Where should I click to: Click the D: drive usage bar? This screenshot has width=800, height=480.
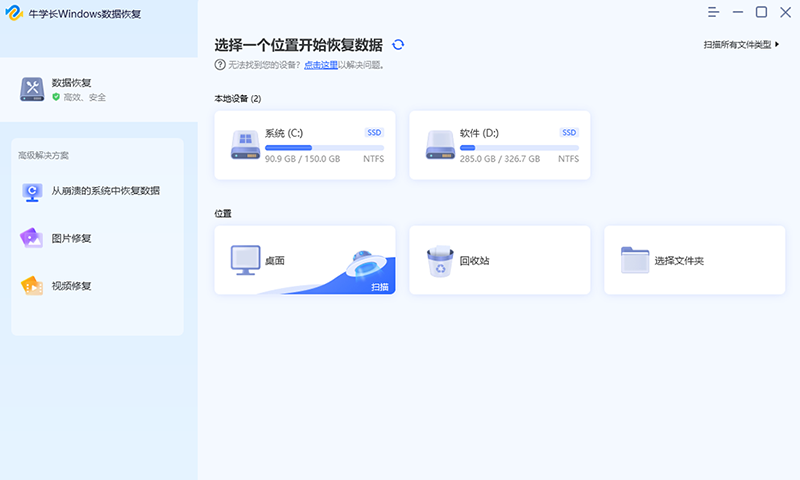[x=519, y=147]
